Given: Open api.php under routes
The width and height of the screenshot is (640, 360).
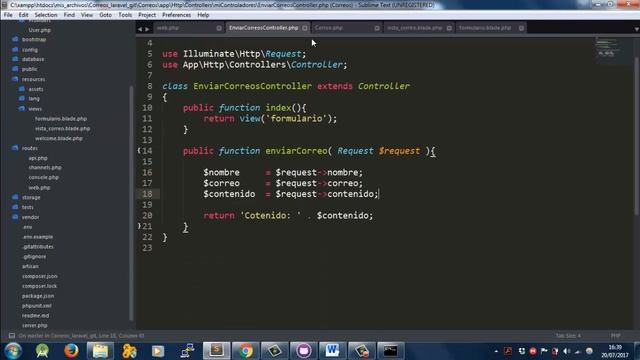Looking at the screenshot, I should point(38,158).
